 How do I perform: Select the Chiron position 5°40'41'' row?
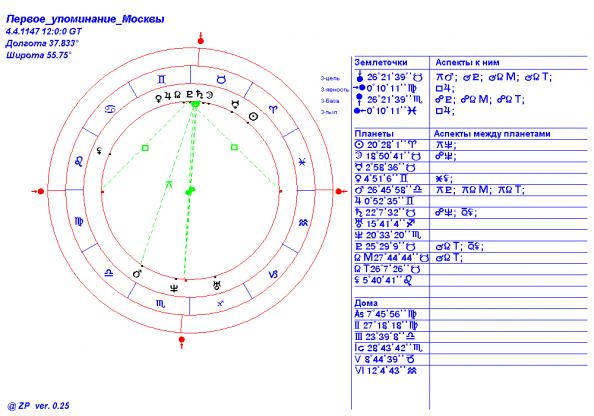(383, 281)
